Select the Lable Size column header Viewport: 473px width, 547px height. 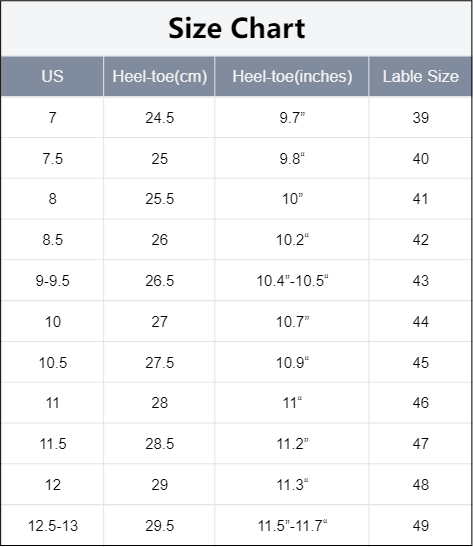pyautogui.click(x=420, y=76)
